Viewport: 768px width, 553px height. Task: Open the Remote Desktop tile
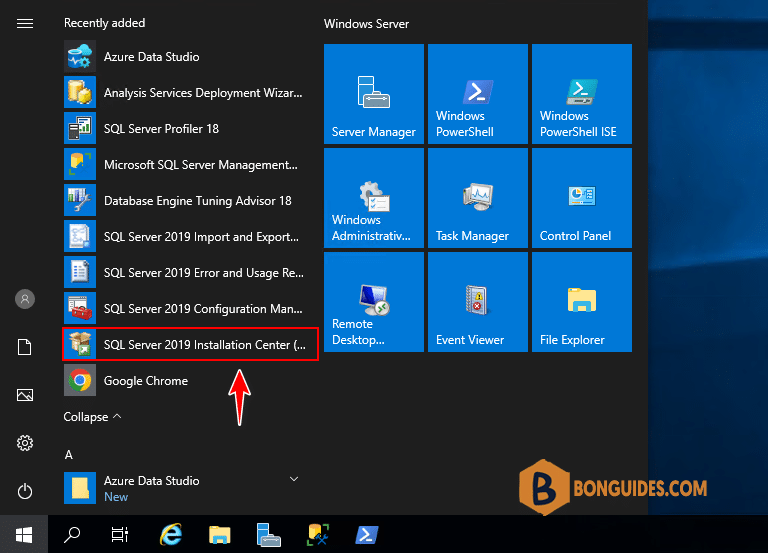[x=374, y=302]
